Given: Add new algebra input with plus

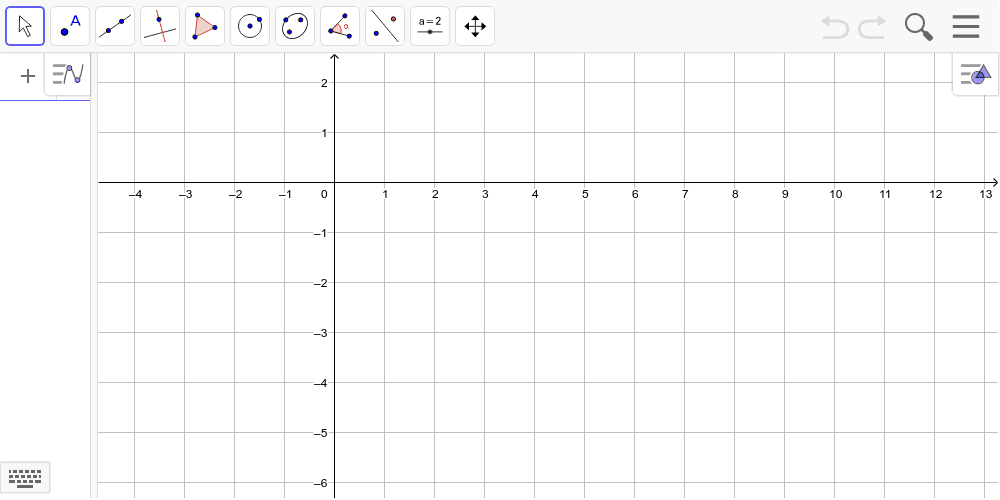Looking at the screenshot, I should [27, 77].
